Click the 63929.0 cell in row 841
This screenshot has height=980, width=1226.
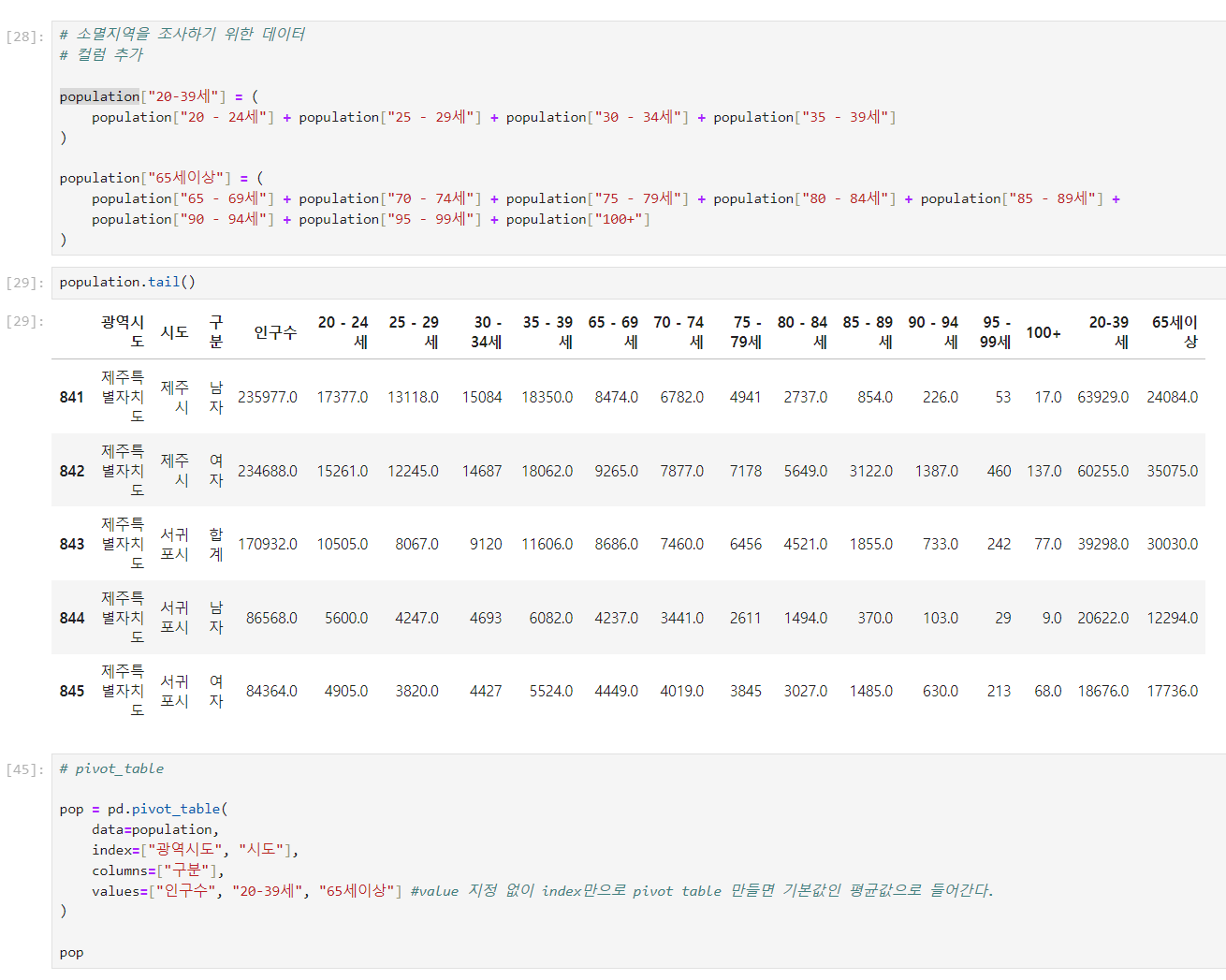[x=1103, y=397]
